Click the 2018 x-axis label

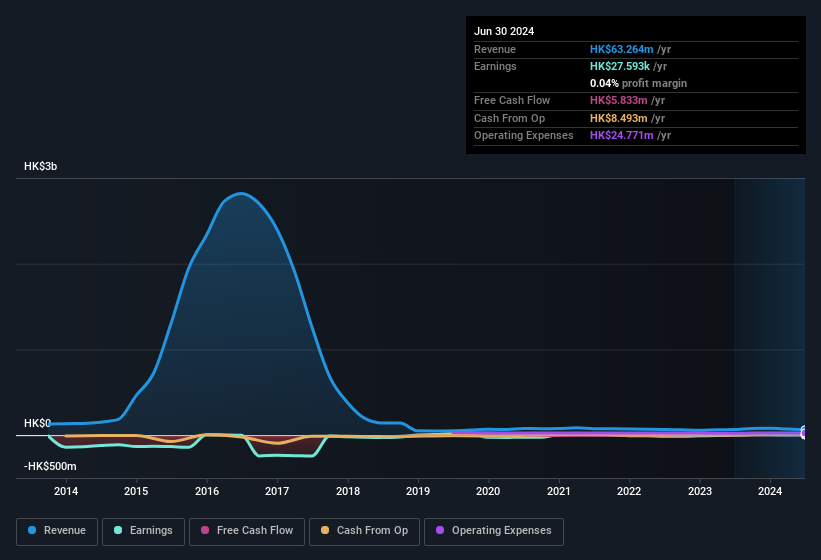pyautogui.click(x=348, y=491)
